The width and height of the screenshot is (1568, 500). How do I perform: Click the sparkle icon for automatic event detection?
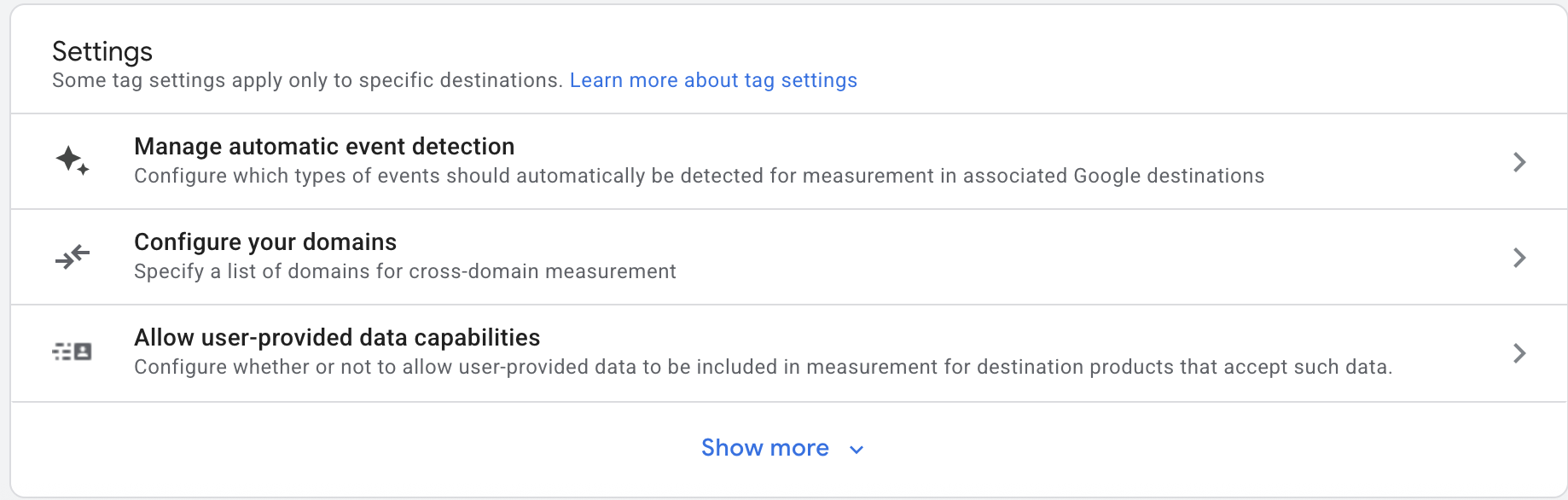pyautogui.click(x=73, y=160)
